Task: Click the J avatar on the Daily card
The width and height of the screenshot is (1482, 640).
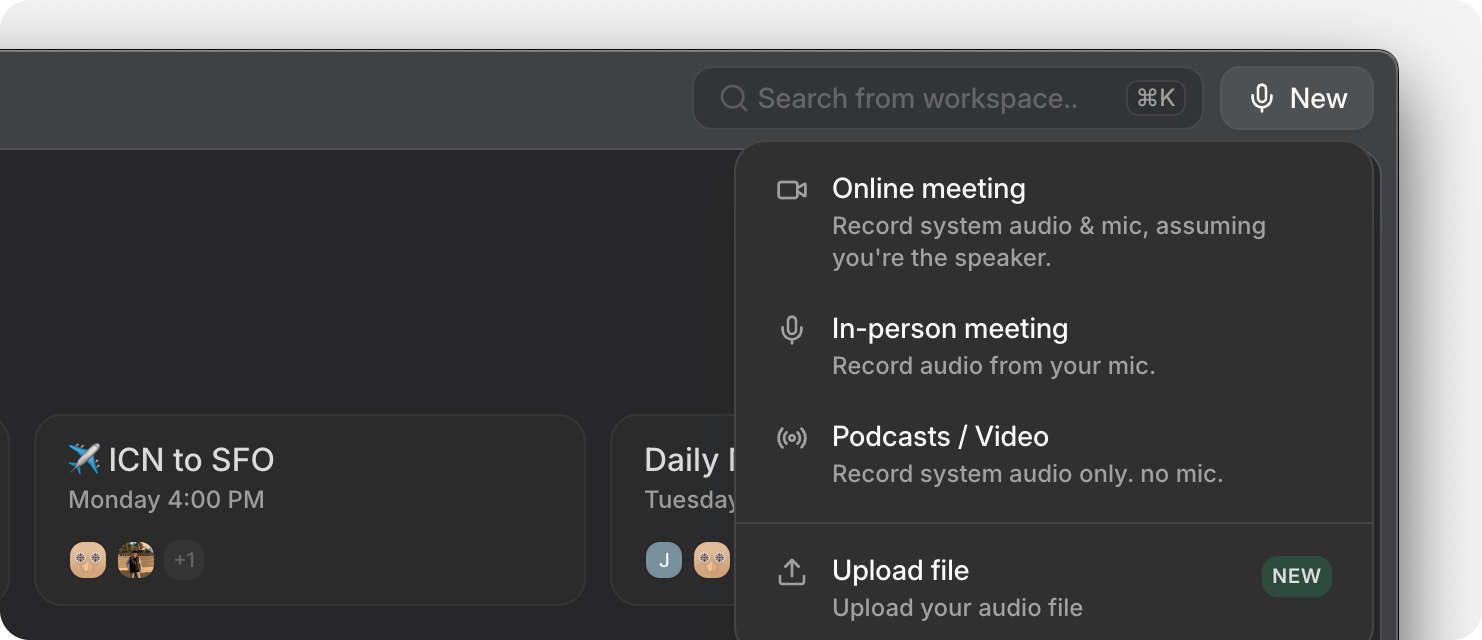Action: [663, 560]
